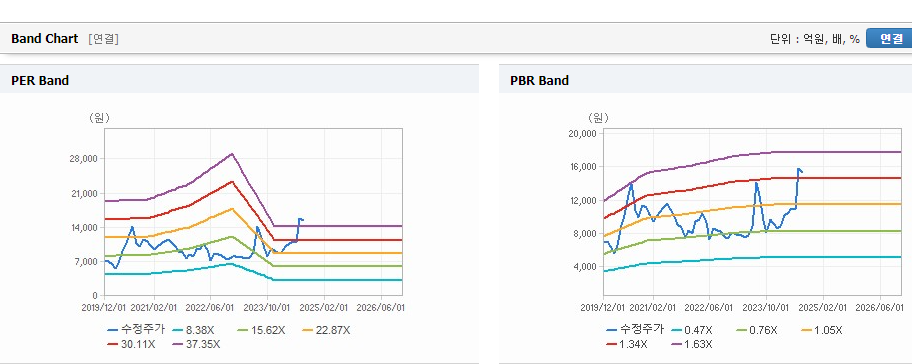The height and width of the screenshot is (364, 912).
Task: Toggle the 22.87X legend entry
Action: (326, 330)
